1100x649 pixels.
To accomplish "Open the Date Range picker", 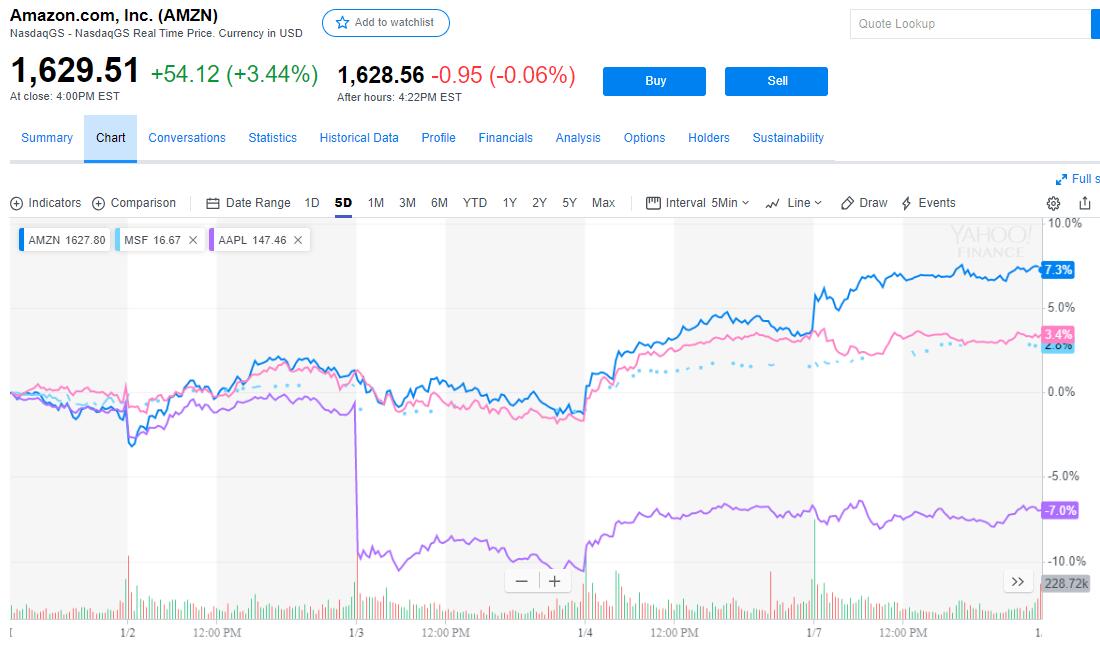I will 248,203.
